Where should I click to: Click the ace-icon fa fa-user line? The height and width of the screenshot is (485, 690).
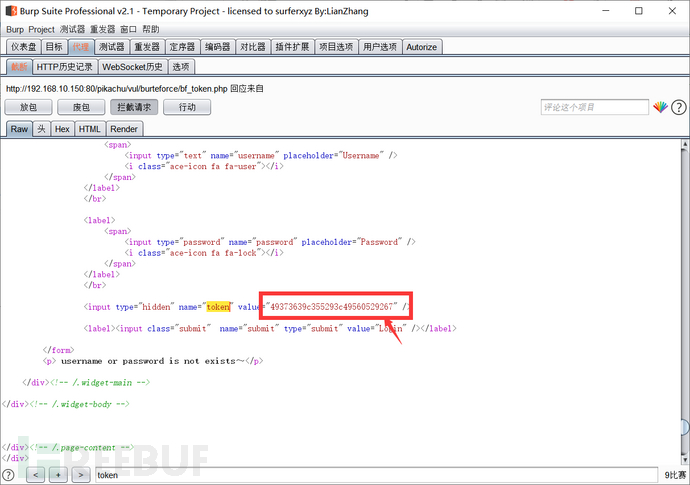point(204,166)
